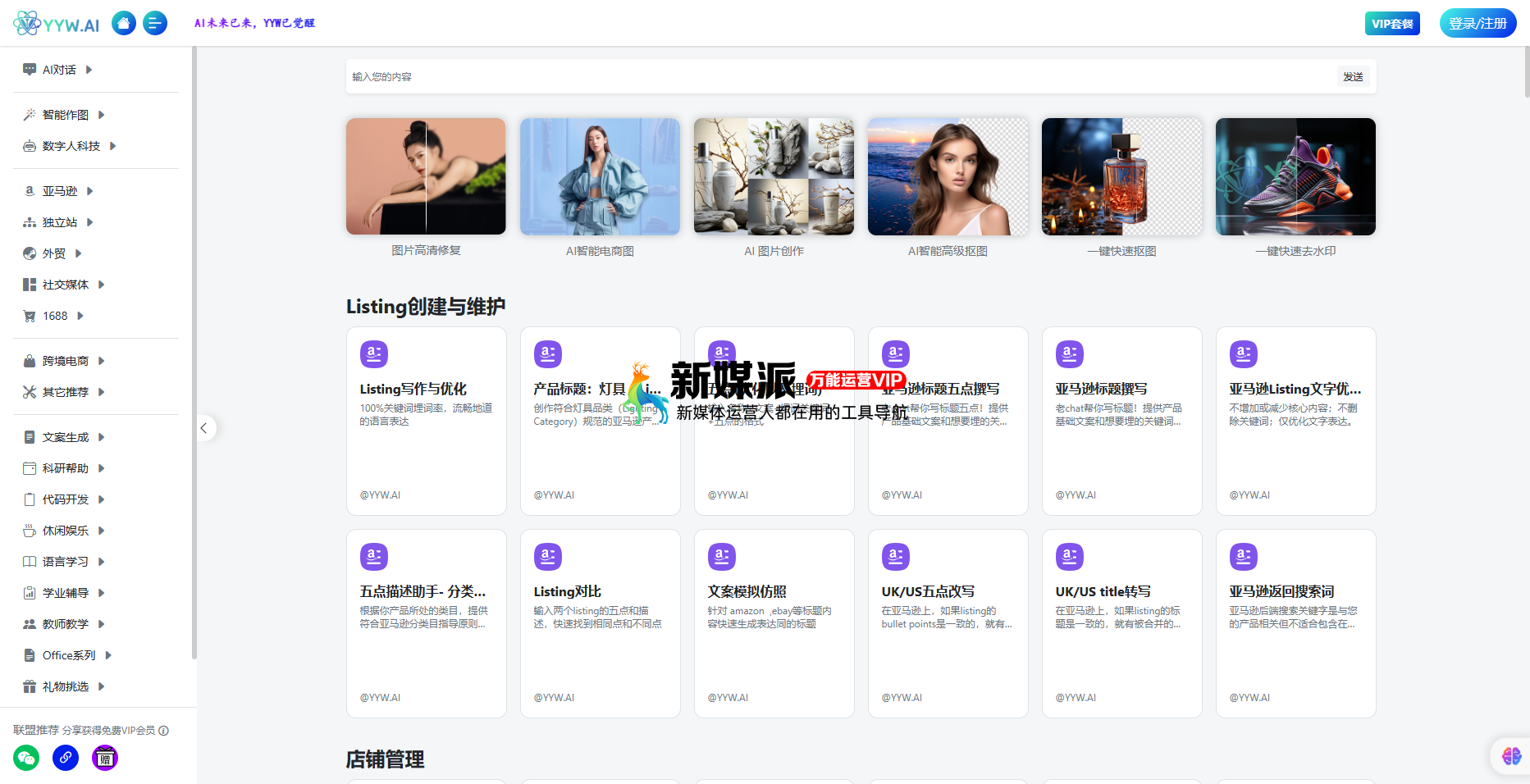
Task: Open the 文案生成 menu item
Action: pos(66,437)
